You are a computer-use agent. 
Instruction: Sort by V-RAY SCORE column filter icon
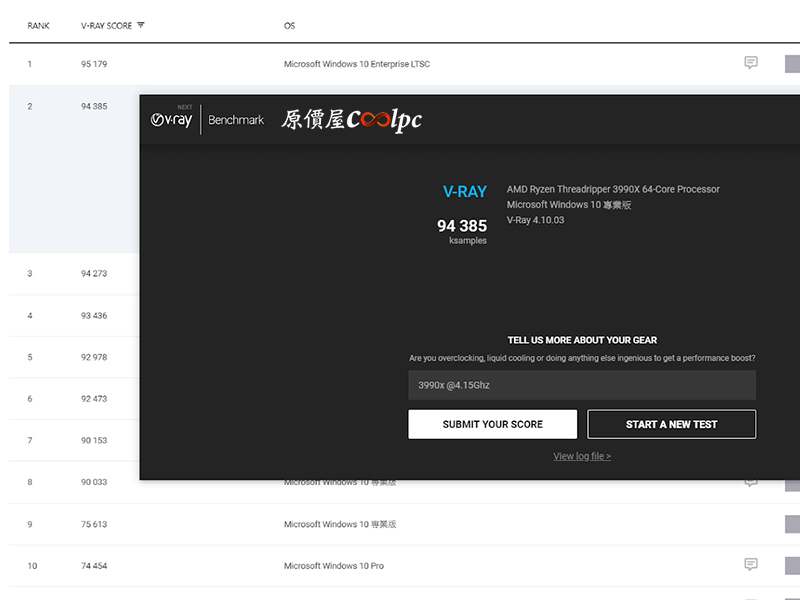141,25
